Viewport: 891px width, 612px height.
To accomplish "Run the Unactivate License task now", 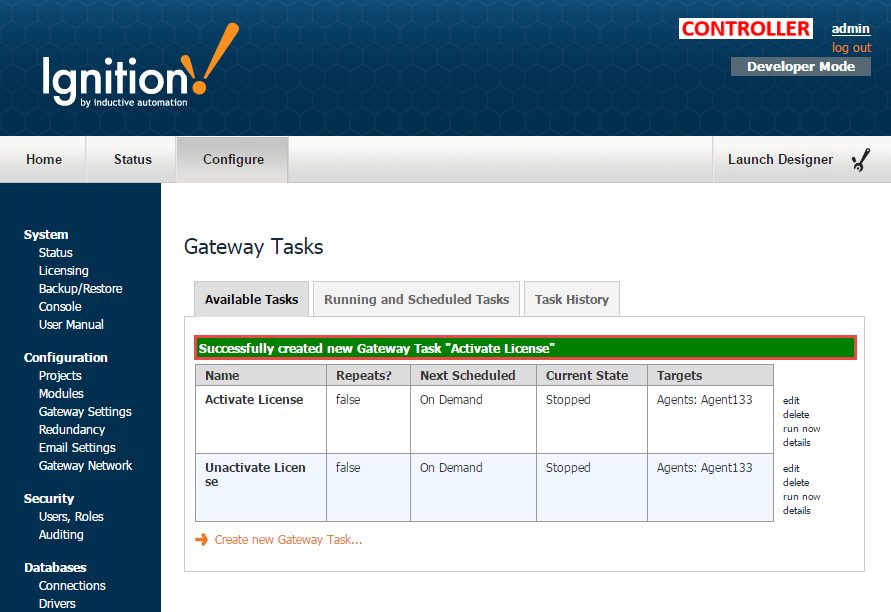I will tap(801, 497).
